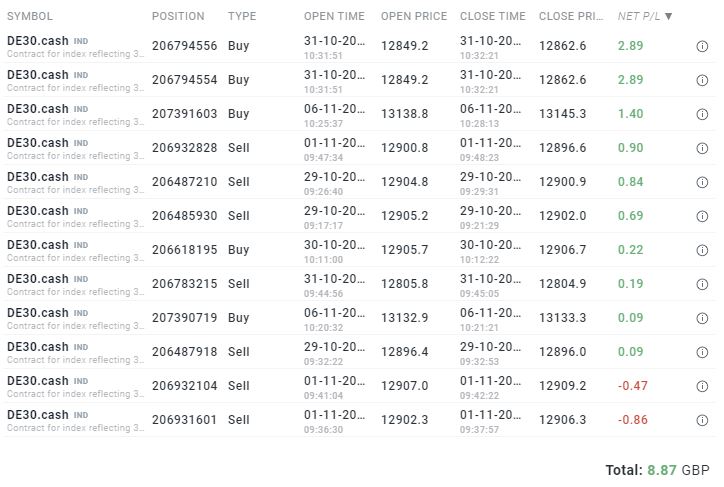This screenshot has width=724, height=487.
Task: Click the TYPE column header
Action: click(242, 16)
